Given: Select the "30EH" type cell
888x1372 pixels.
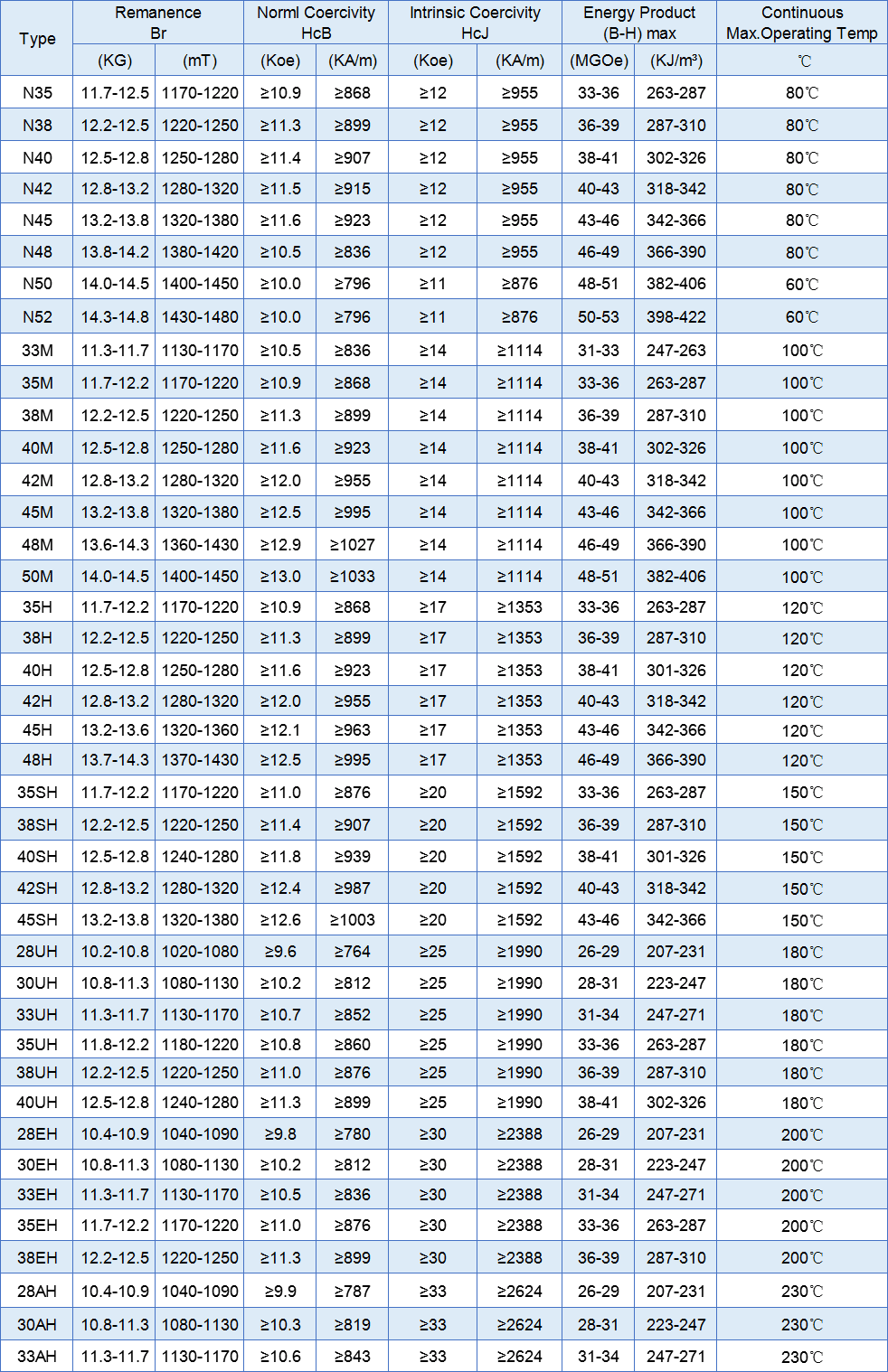Looking at the screenshot, I should (37, 1164).
